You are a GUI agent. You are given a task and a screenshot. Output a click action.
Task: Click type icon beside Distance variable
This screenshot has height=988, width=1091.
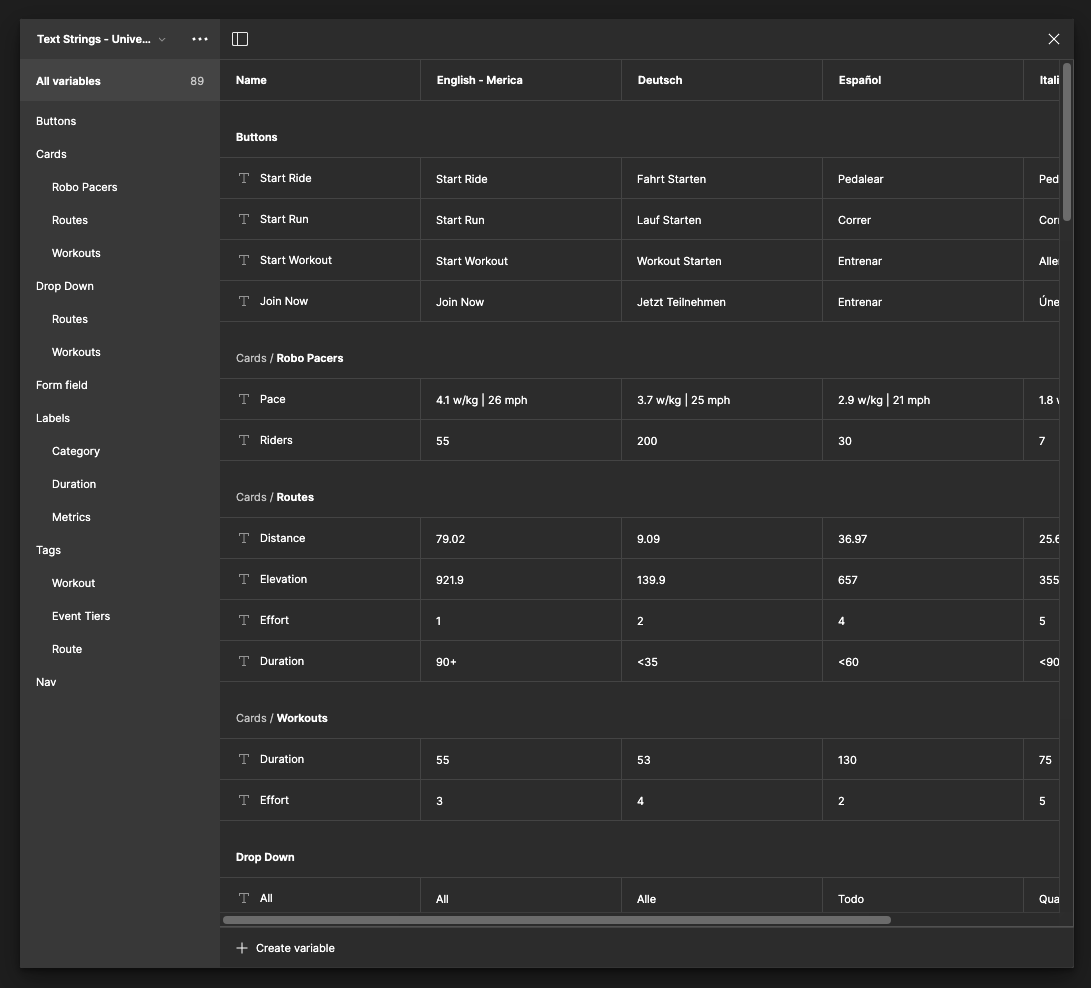(x=244, y=538)
